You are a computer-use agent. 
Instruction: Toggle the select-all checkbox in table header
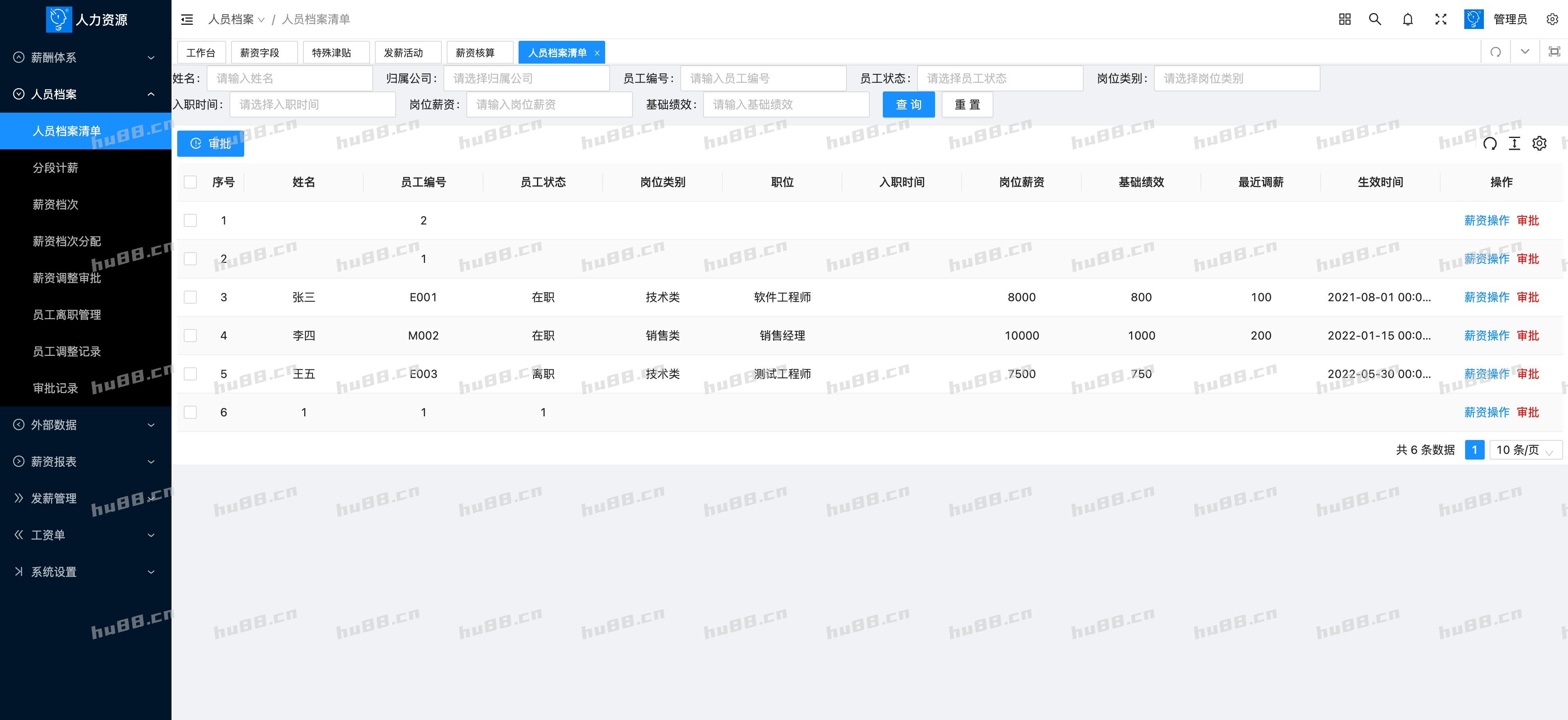pyautogui.click(x=191, y=182)
